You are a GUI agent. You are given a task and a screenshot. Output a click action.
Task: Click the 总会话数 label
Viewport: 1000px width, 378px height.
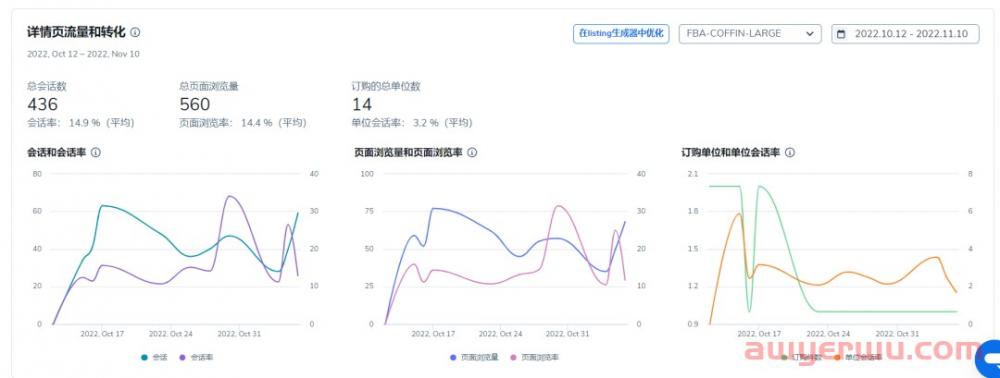[47, 87]
